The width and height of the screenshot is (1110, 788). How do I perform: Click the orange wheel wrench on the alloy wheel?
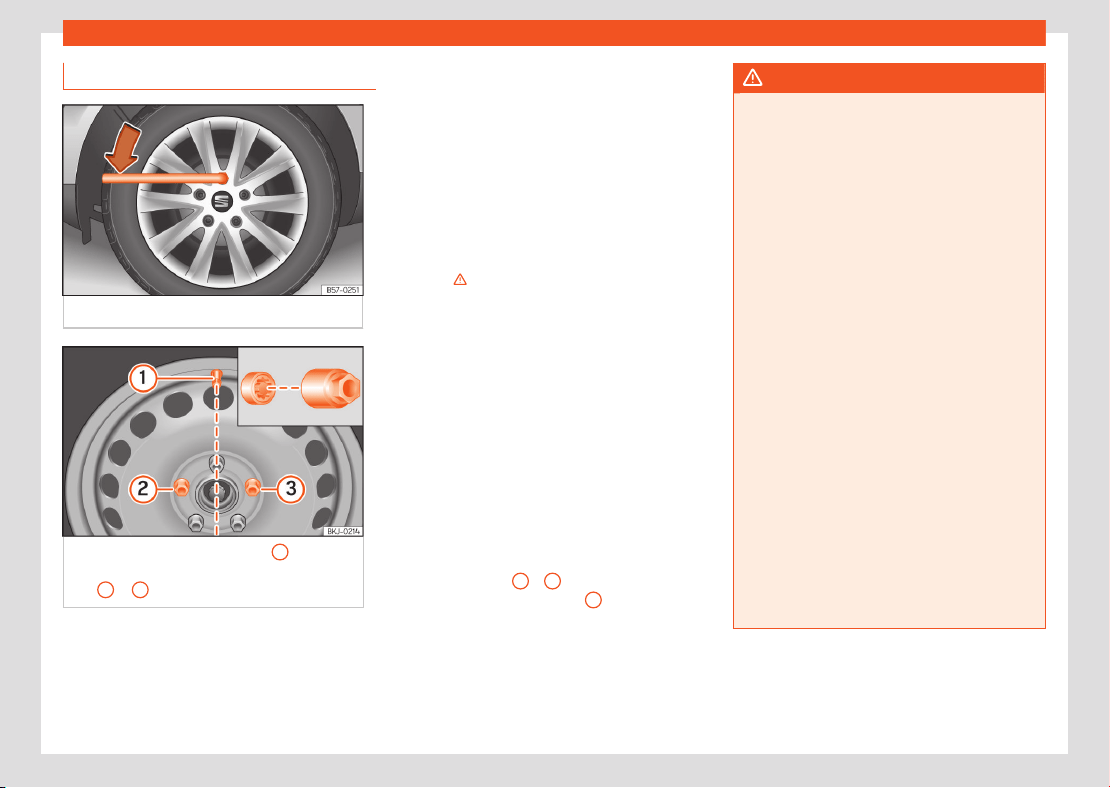[x=164, y=178]
